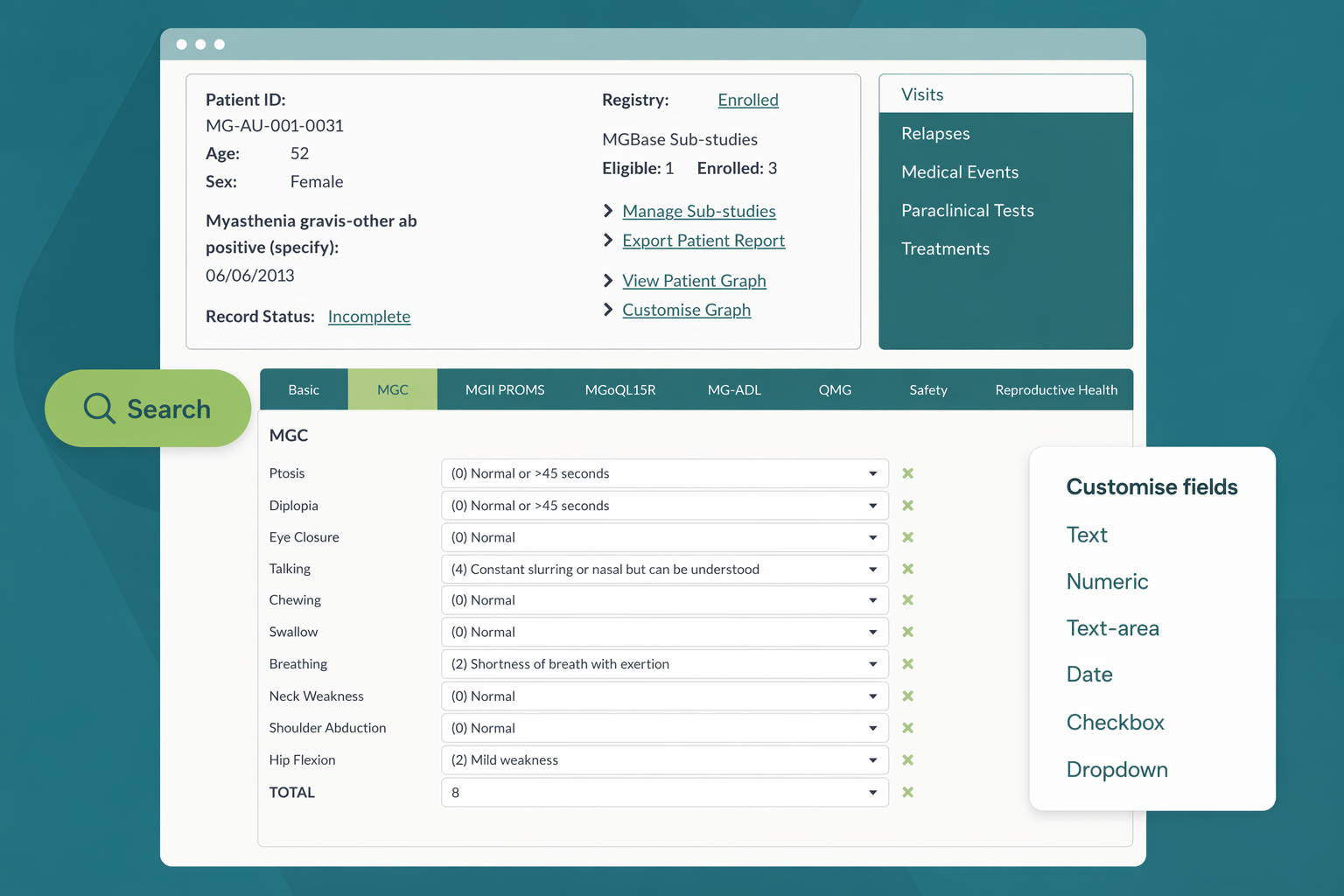This screenshot has width=1344, height=896.
Task: Open the TOTAL dropdown showing 8
Action: click(665, 792)
